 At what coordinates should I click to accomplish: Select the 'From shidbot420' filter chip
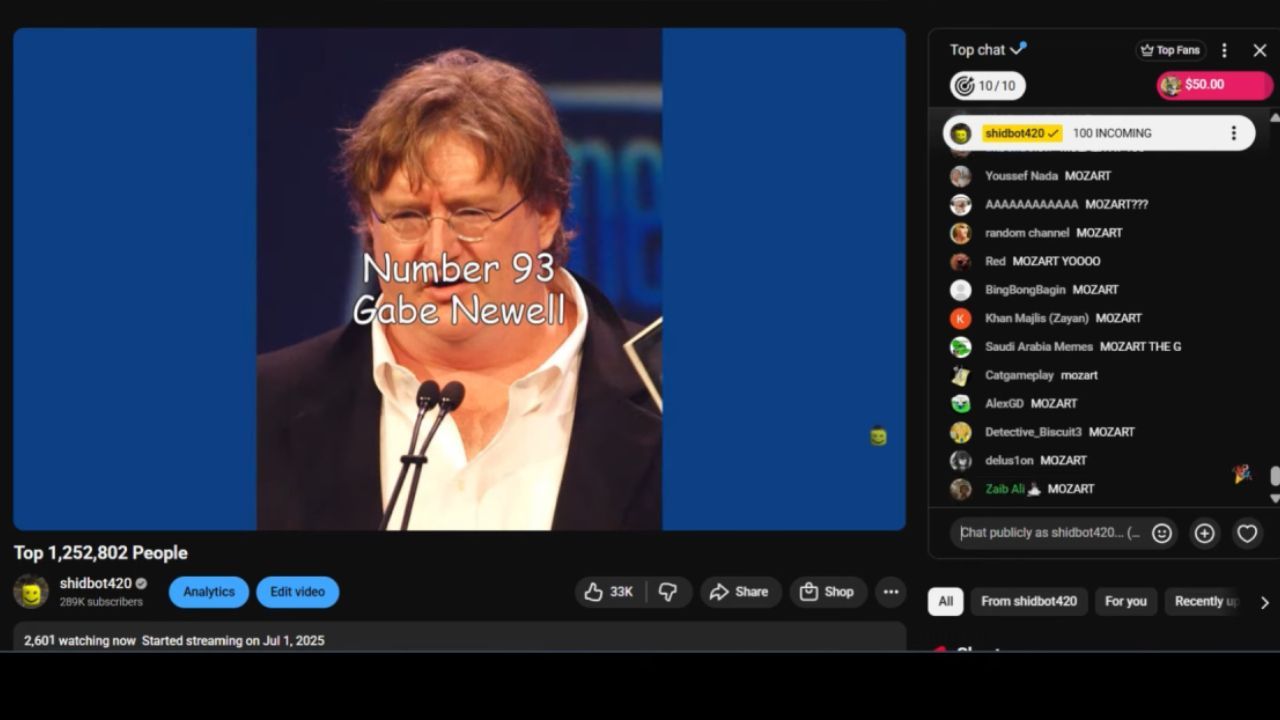(1028, 601)
